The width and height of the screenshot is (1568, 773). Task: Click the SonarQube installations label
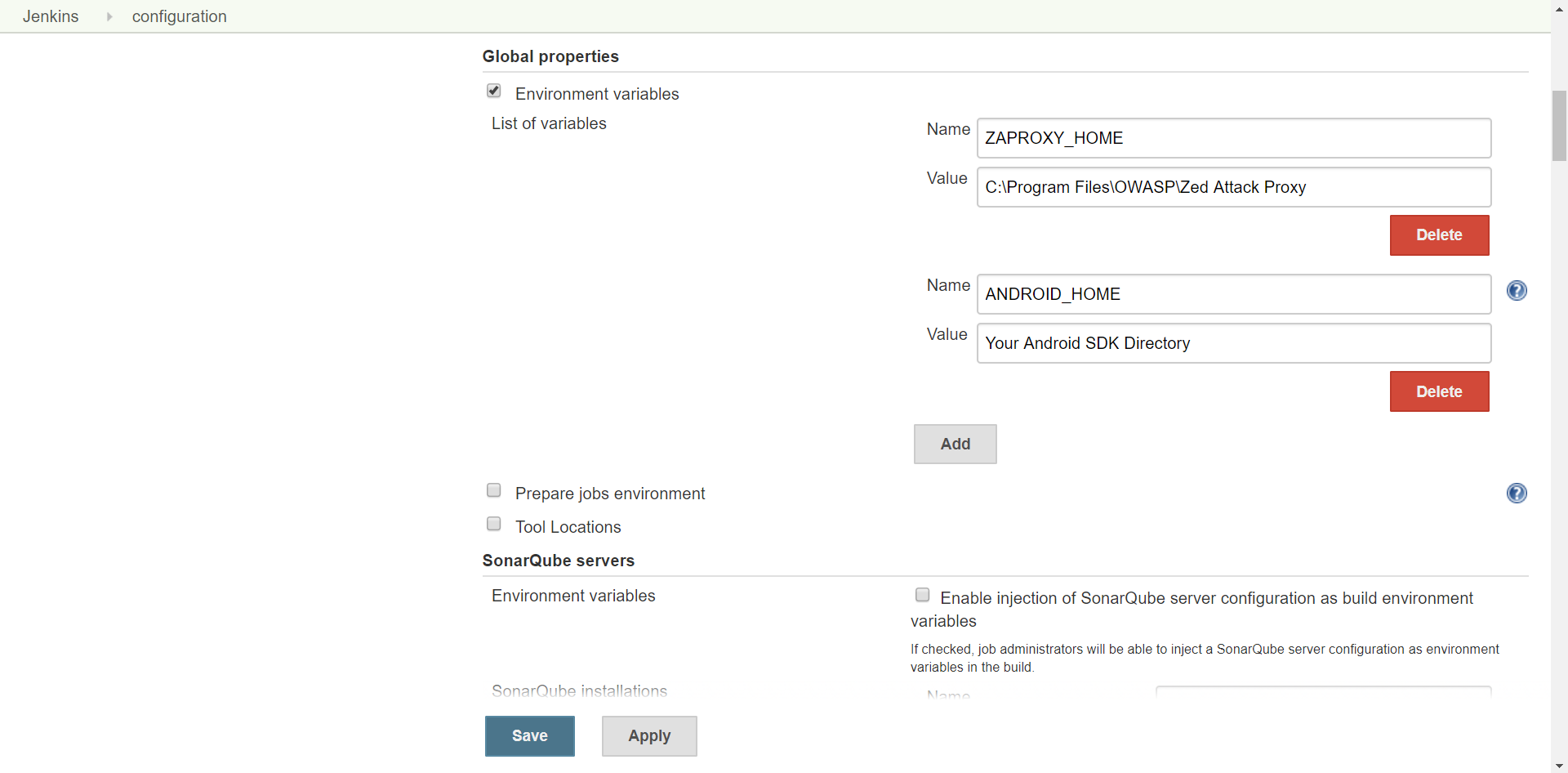[x=579, y=690]
